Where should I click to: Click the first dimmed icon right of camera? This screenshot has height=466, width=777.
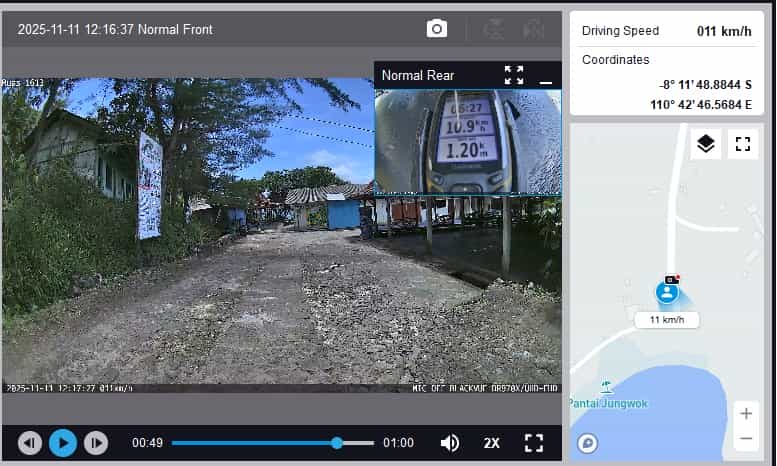[492, 29]
